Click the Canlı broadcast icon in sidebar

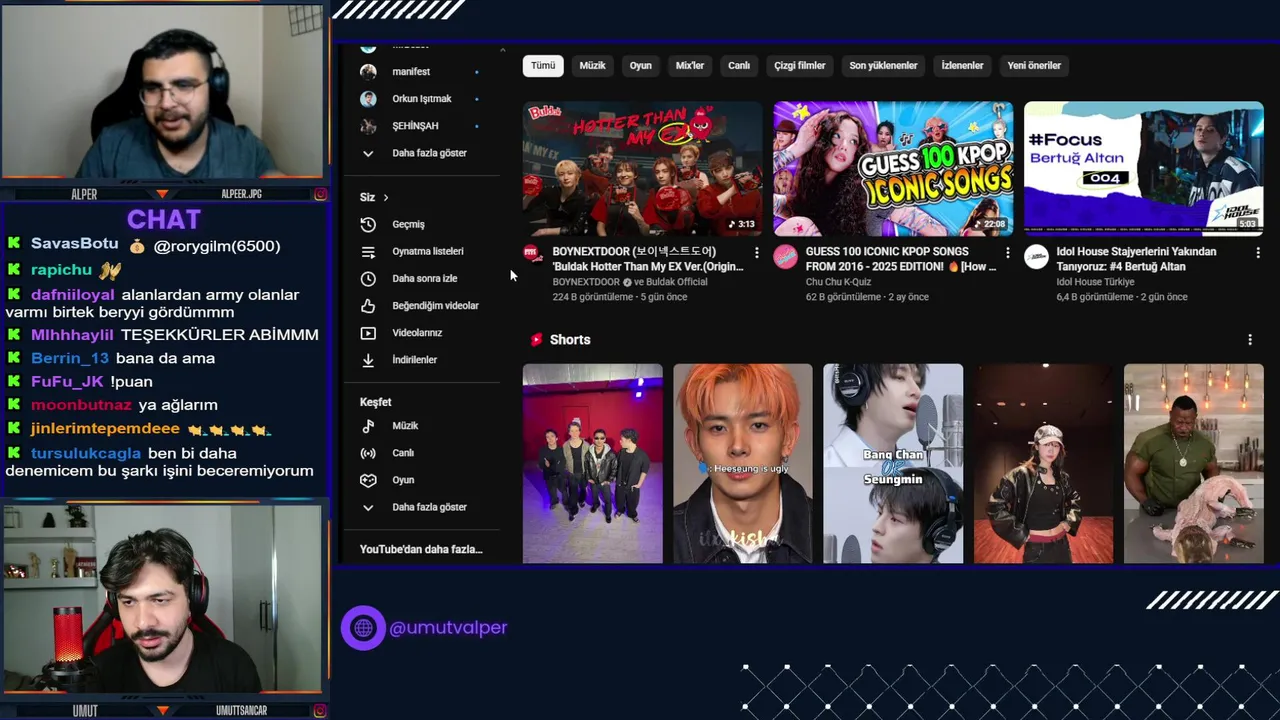point(368,452)
